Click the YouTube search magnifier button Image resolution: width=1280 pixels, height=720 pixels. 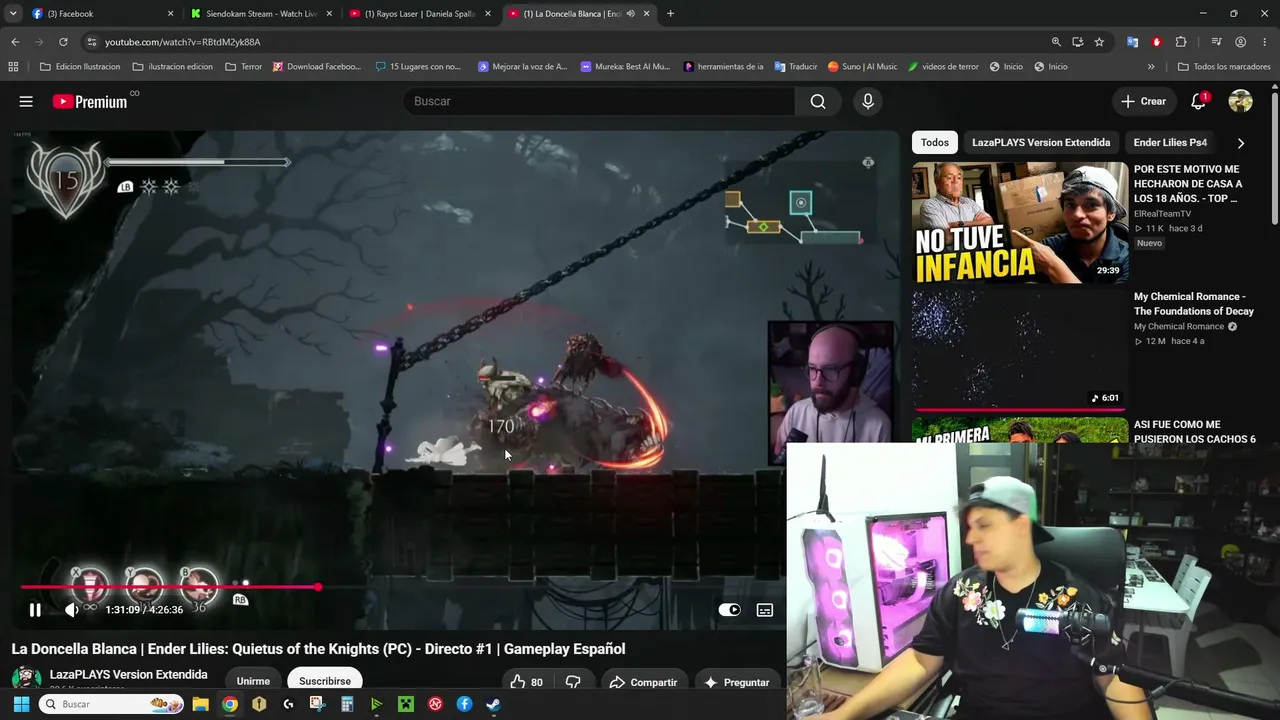pyautogui.click(x=818, y=101)
